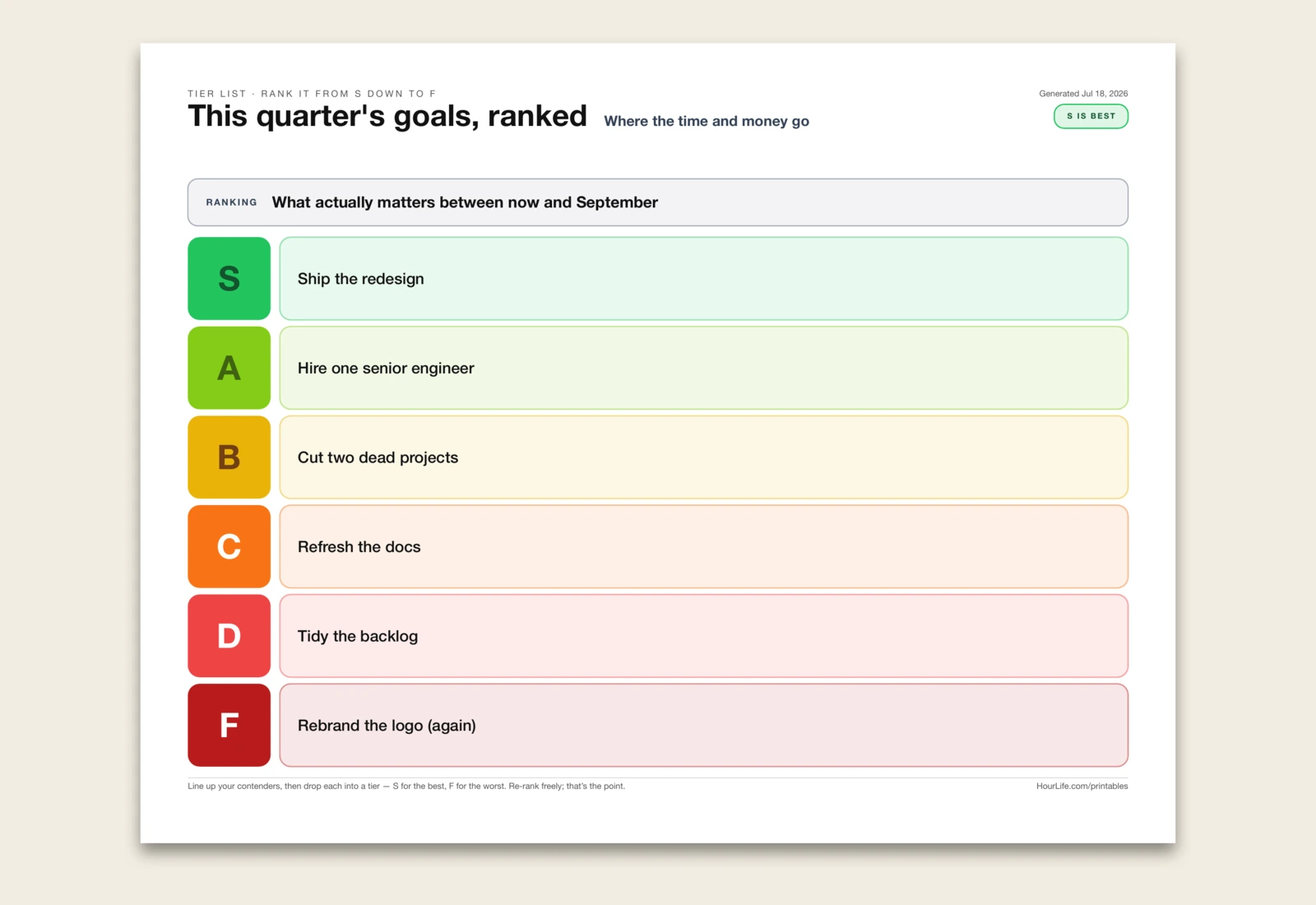Image resolution: width=1316 pixels, height=905 pixels.
Task: Click the green S tier tile
Action: (x=229, y=278)
